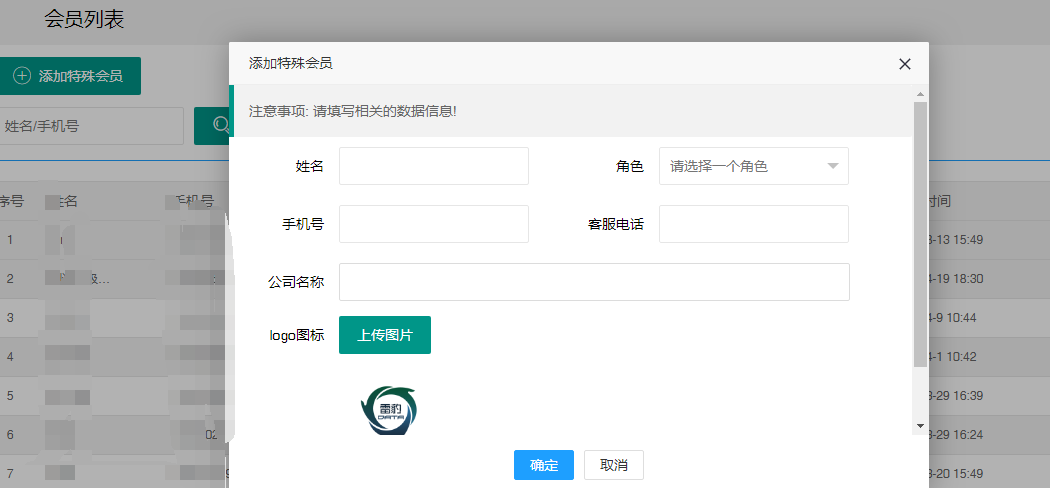The height and width of the screenshot is (488, 1050).
Task: Click the scrollbar down arrow in dialog
Action: pyautogui.click(x=920, y=425)
